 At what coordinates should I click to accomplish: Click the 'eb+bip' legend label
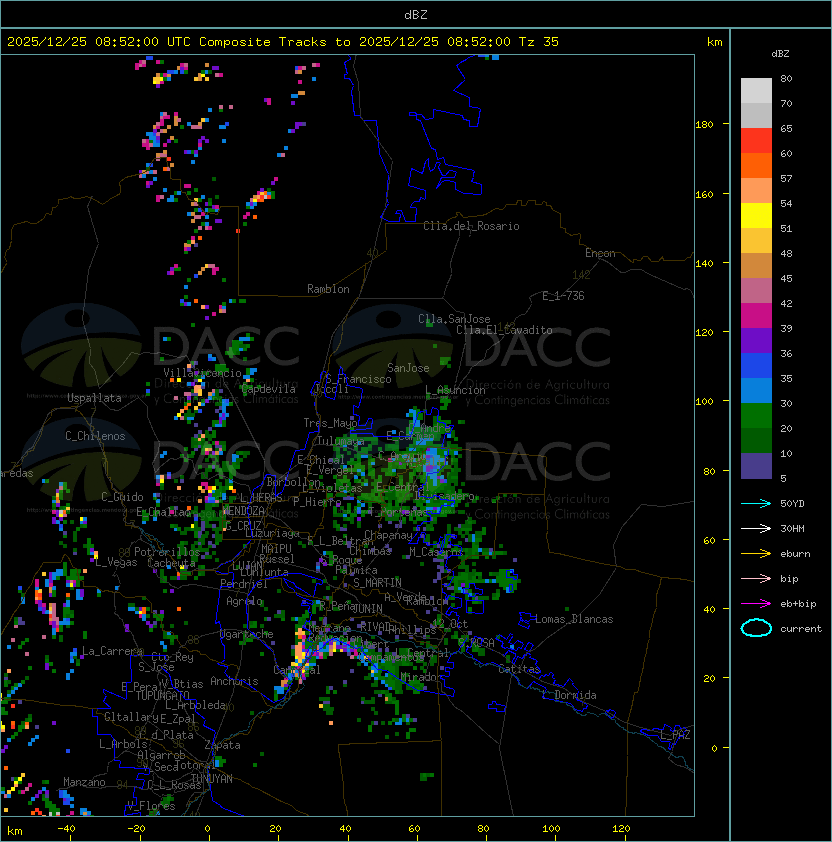tap(798, 604)
